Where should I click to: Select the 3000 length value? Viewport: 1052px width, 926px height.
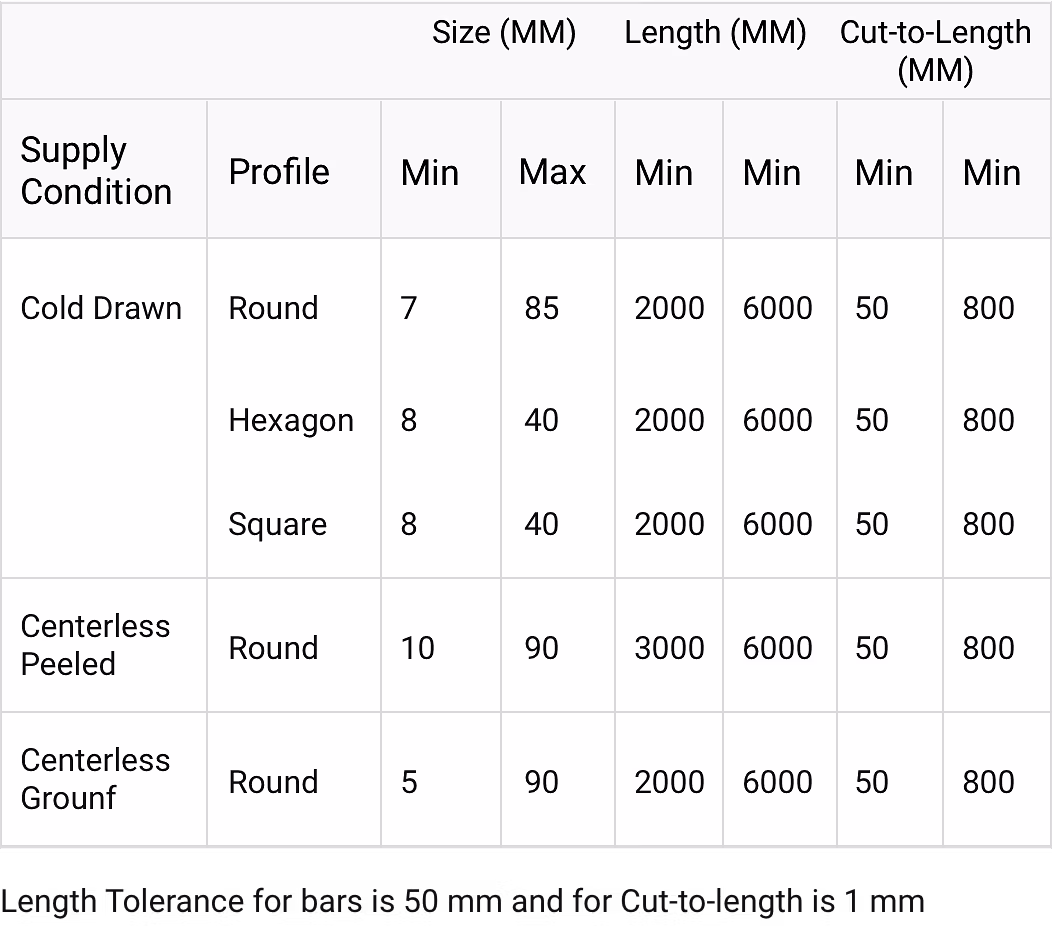[669, 648]
